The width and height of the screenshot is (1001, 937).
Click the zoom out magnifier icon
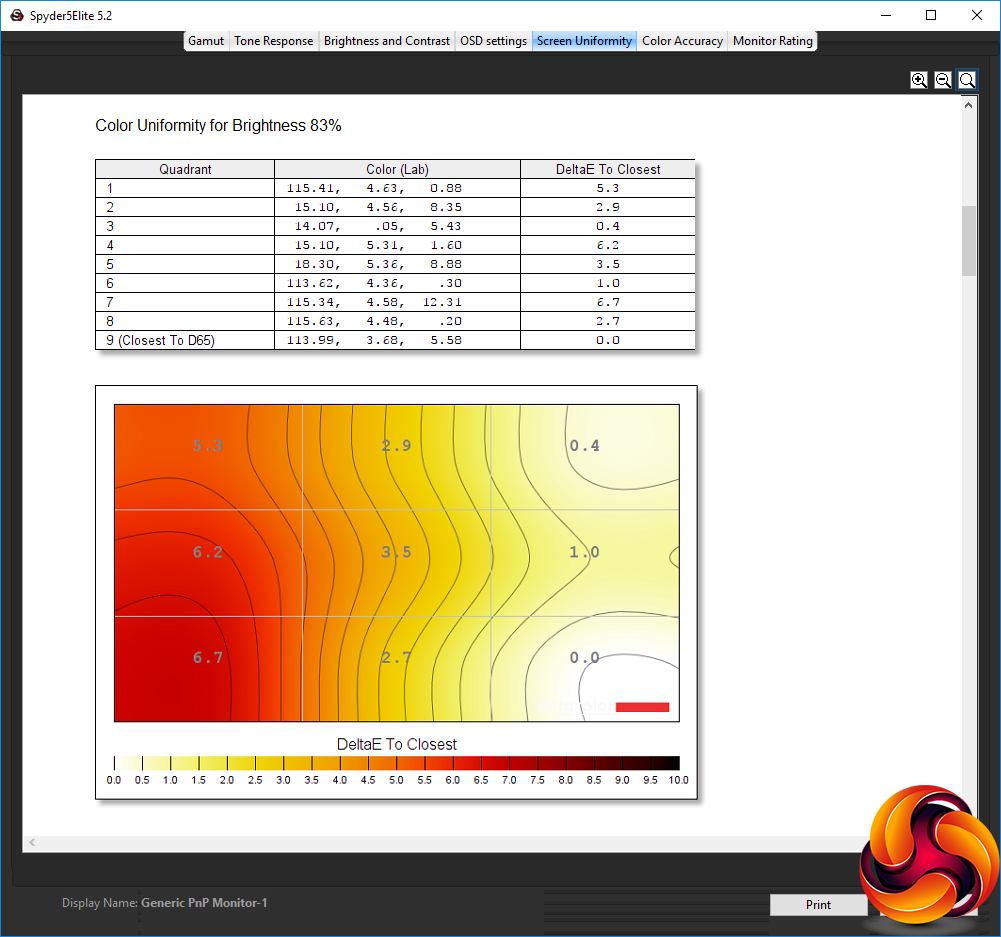pyautogui.click(x=943, y=80)
